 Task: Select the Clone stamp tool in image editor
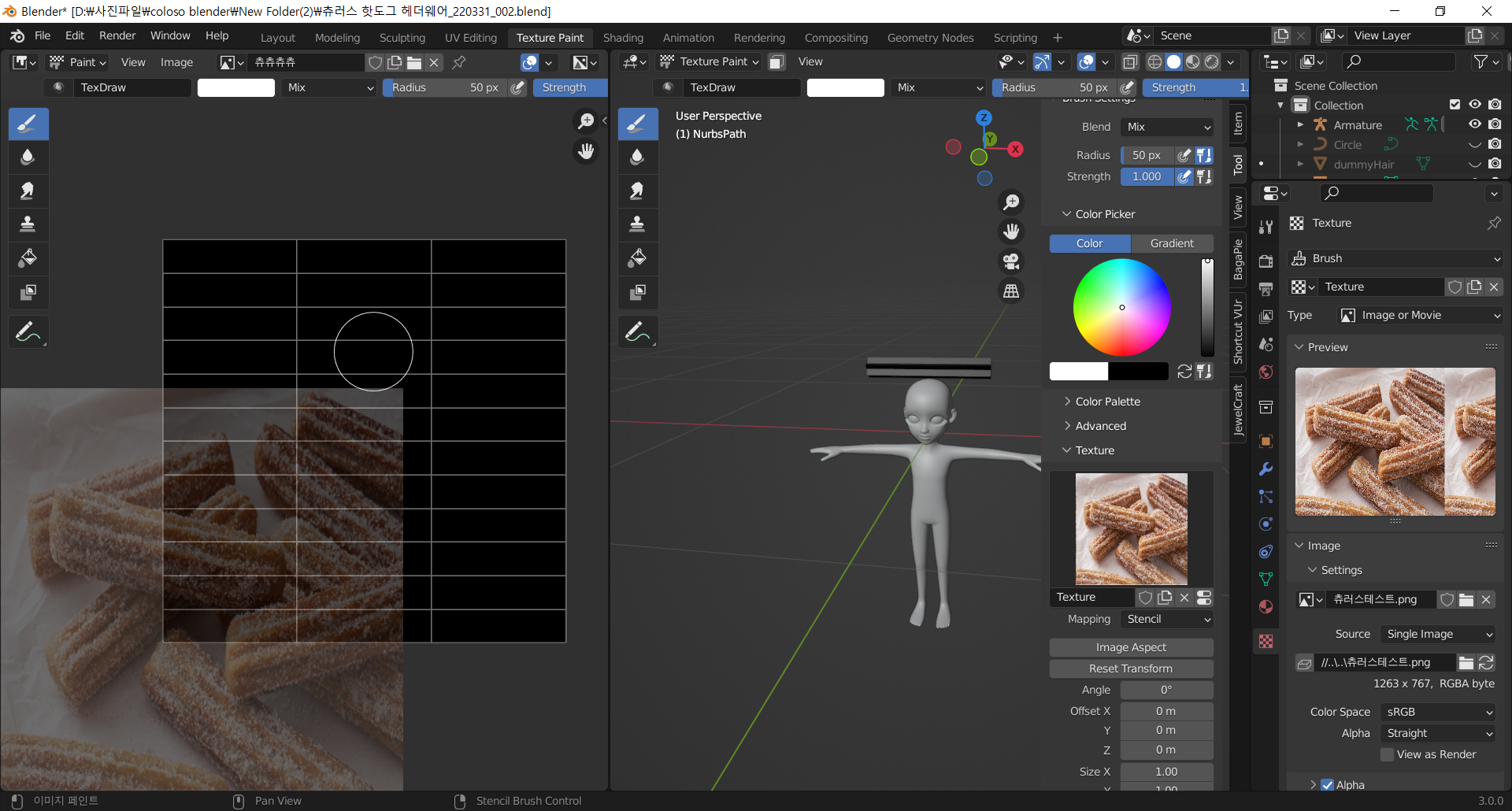[x=28, y=224]
